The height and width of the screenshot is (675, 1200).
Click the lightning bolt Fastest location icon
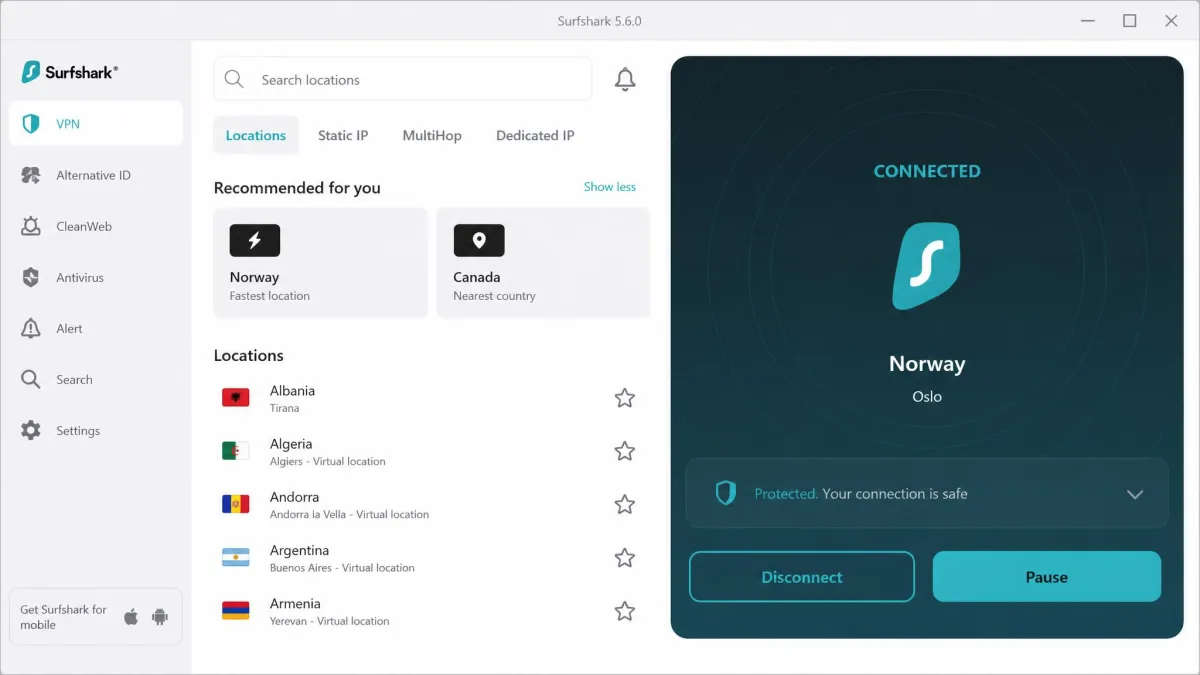coord(255,240)
